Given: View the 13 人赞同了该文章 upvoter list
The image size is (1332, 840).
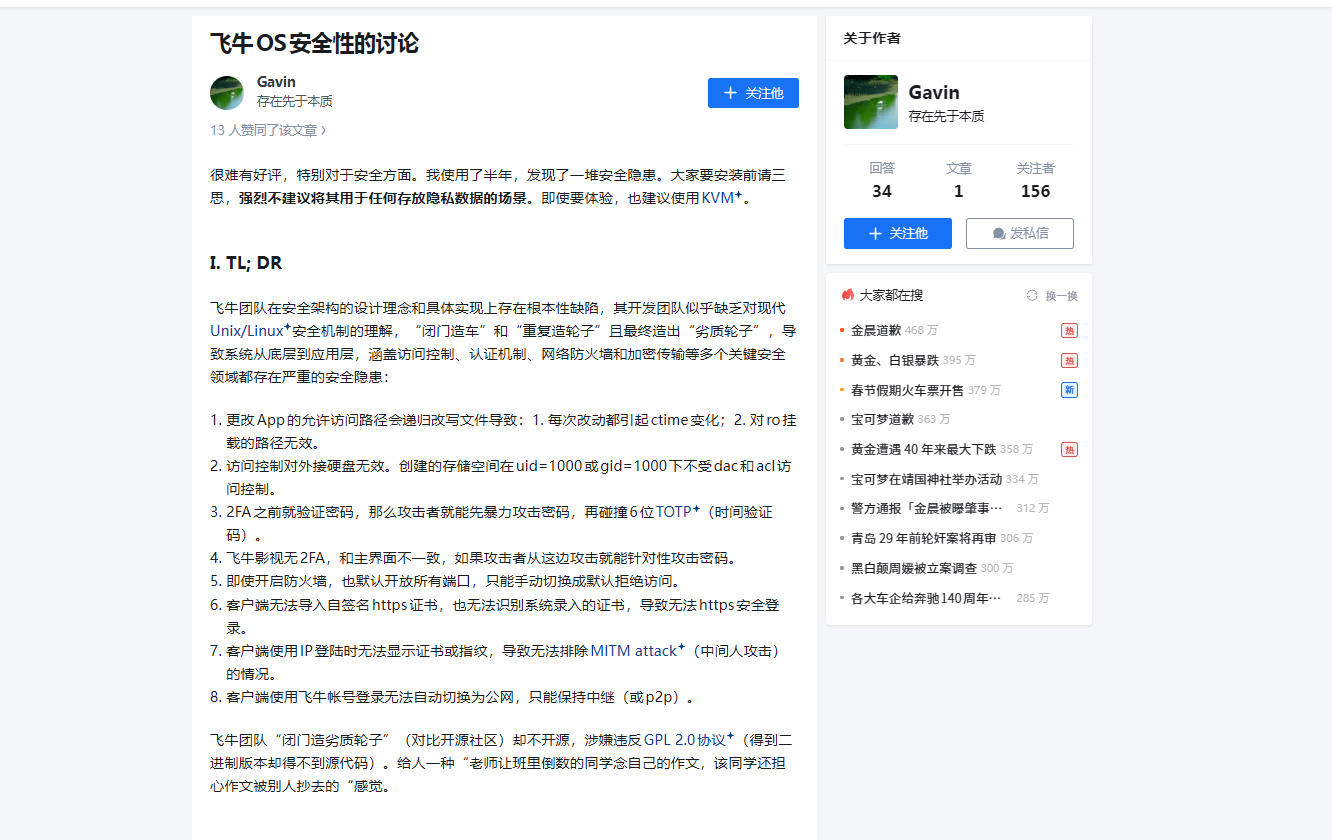Looking at the screenshot, I should point(268,130).
